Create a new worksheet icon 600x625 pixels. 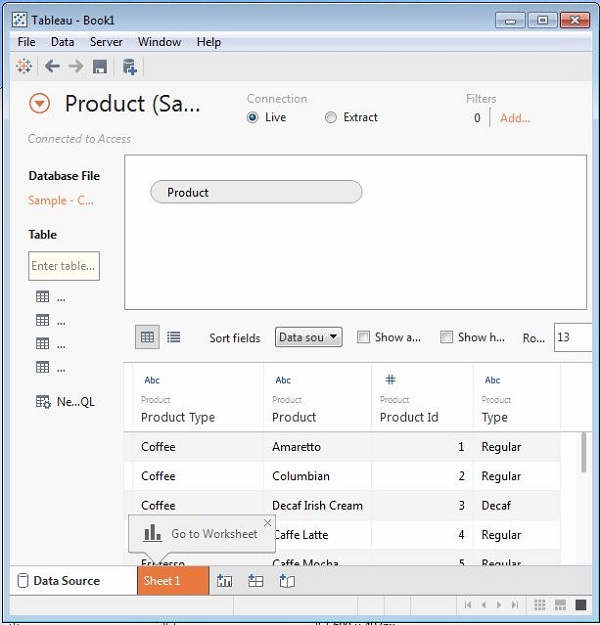click(x=224, y=581)
